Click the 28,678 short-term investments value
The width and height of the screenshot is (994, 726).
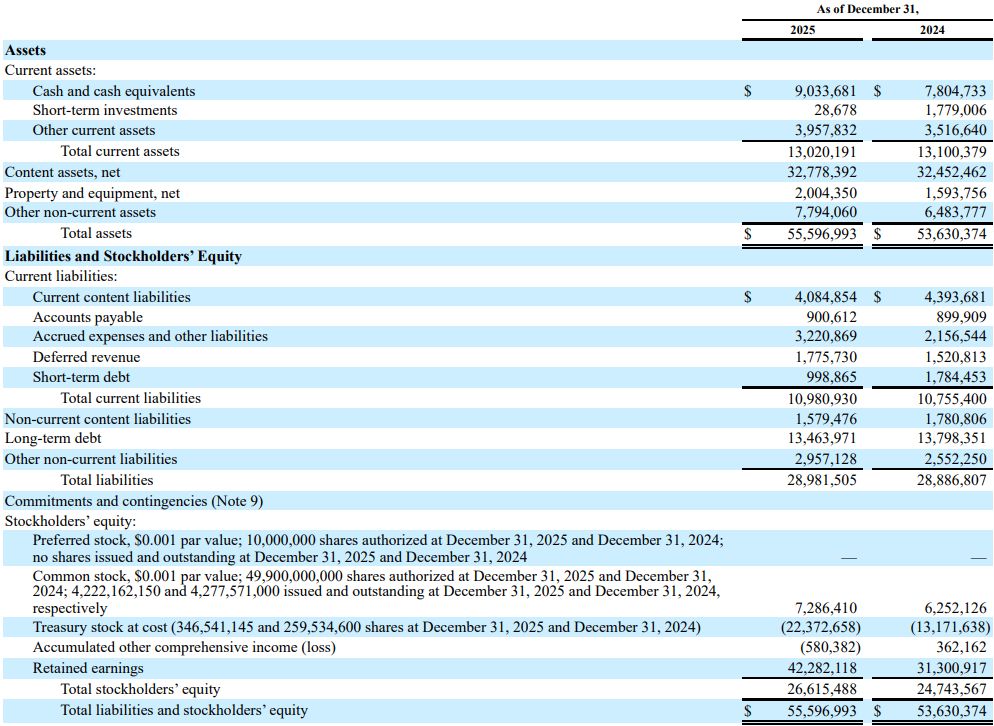click(836, 110)
